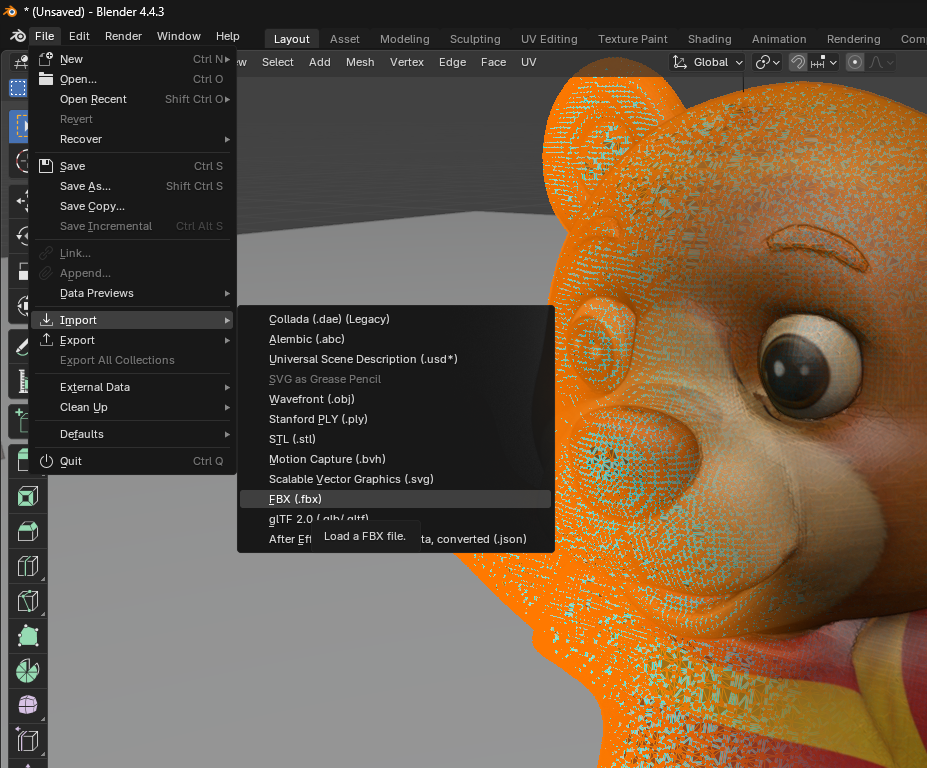Open the Render menu
The width and height of the screenshot is (927, 768).
click(123, 36)
